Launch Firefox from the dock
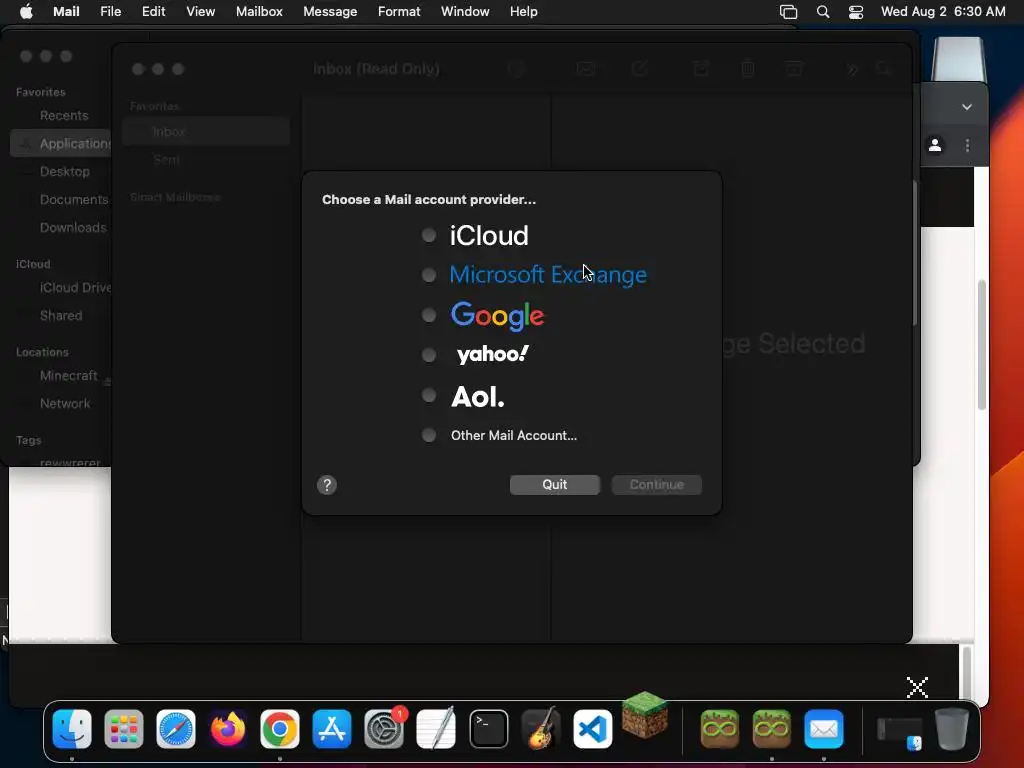Screen dimensions: 1024x768 [227, 729]
